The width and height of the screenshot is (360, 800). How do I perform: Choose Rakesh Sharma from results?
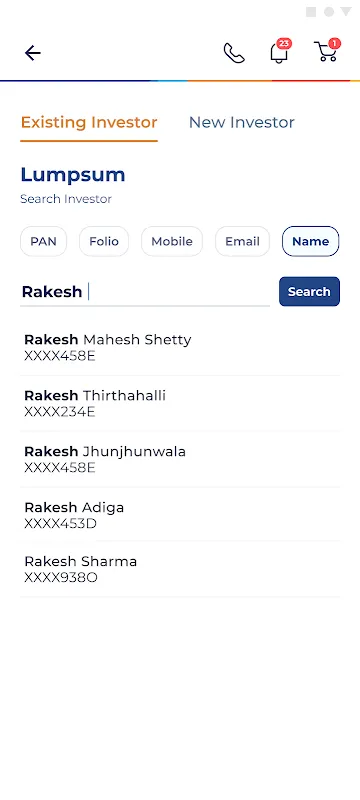(x=180, y=569)
